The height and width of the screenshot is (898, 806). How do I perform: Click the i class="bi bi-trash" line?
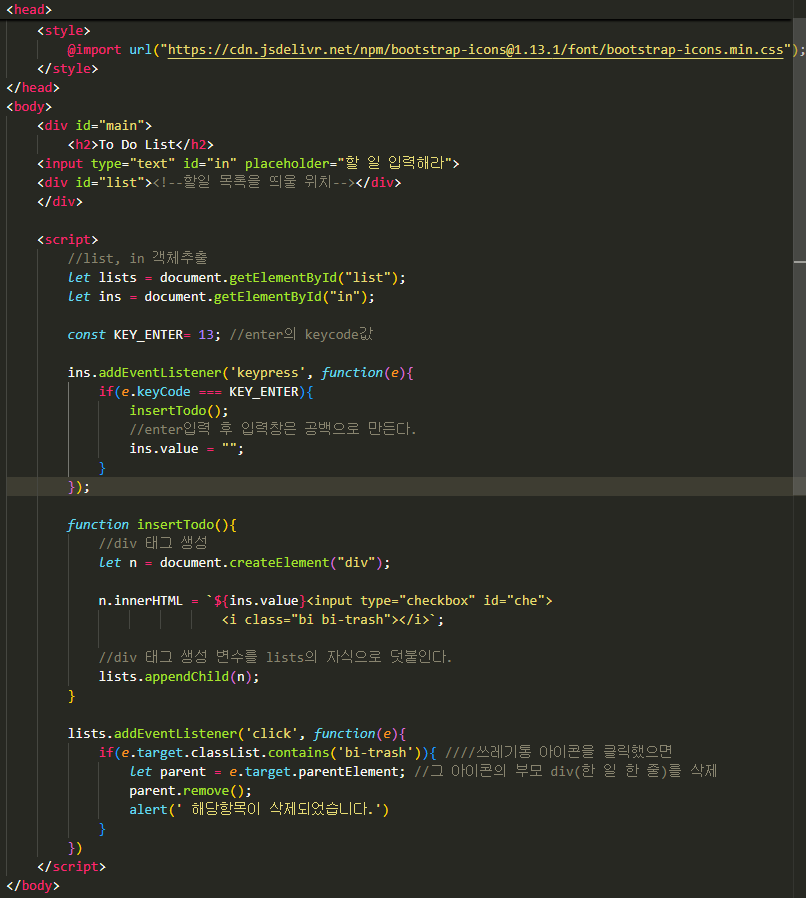(333, 620)
